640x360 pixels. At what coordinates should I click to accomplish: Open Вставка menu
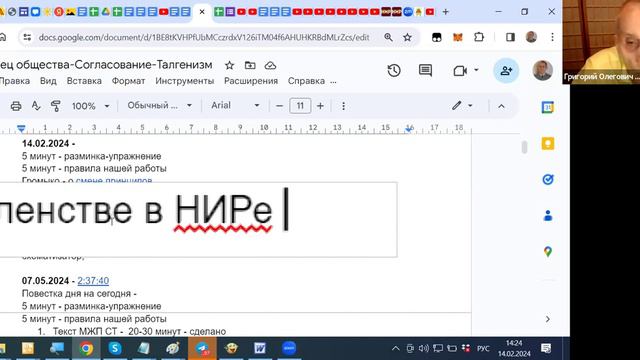[84, 81]
